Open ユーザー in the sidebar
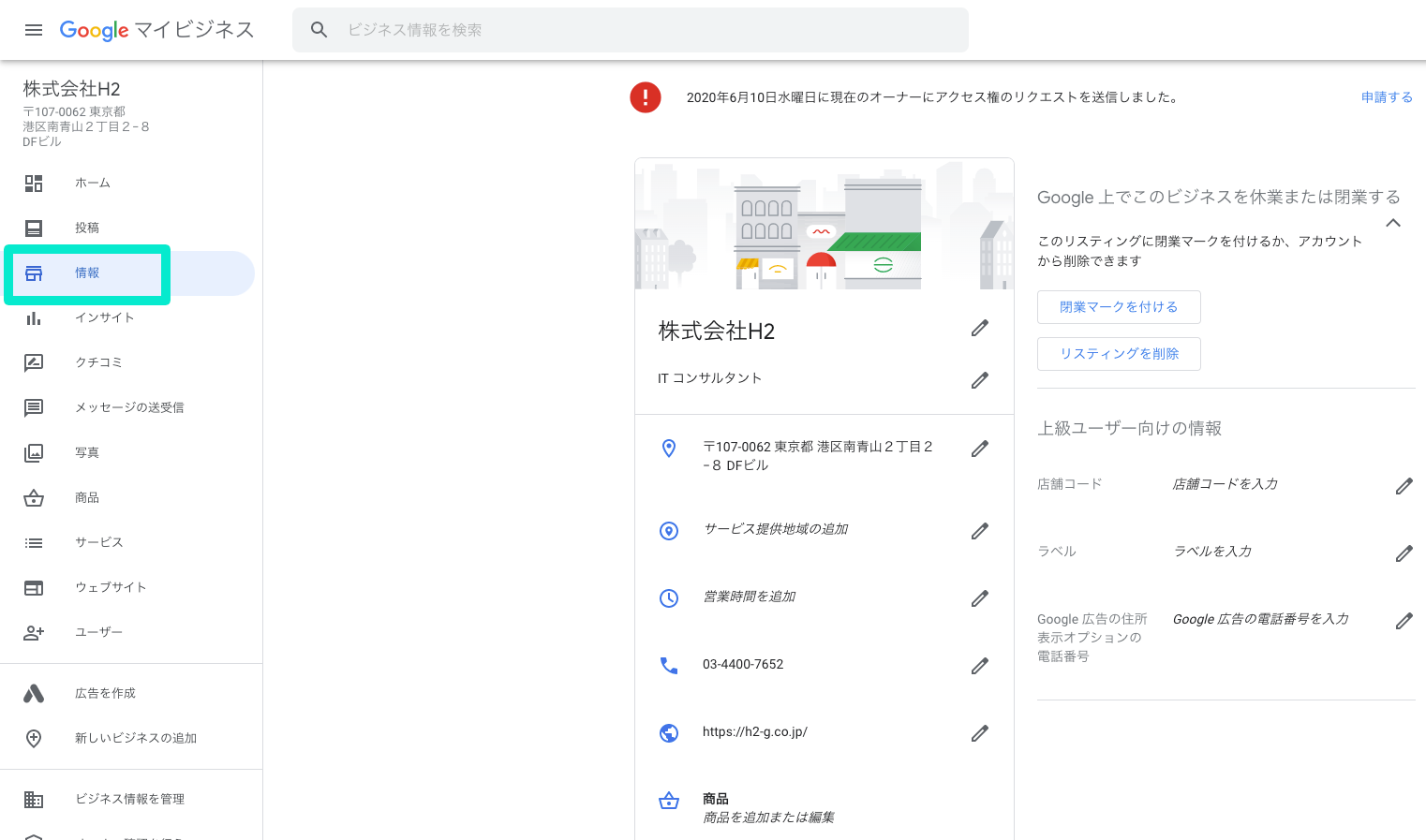Image resolution: width=1426 pixels, height=840 pixels. (x=127, y=632)
